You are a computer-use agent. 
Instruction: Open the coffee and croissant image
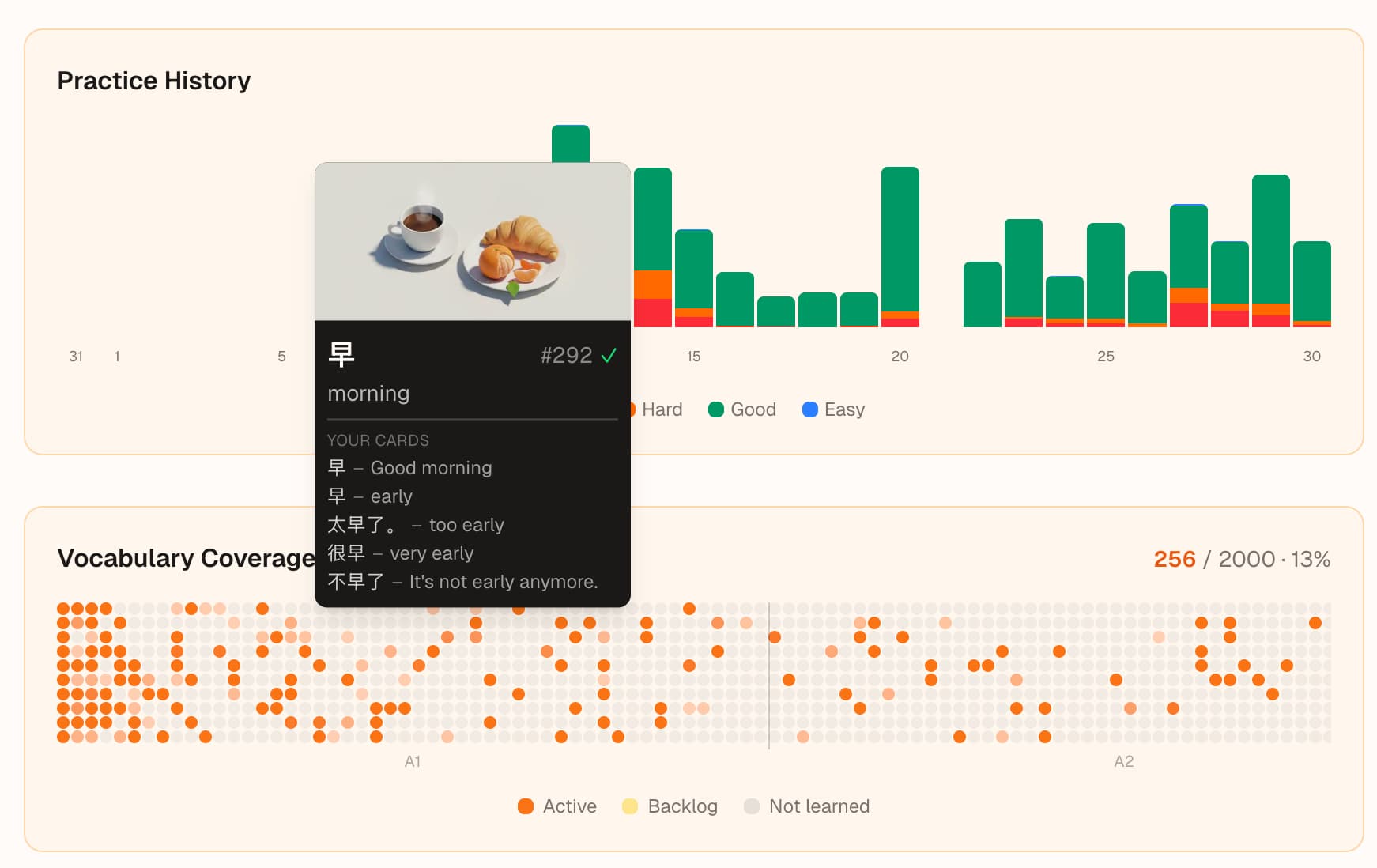coord(473,242)
